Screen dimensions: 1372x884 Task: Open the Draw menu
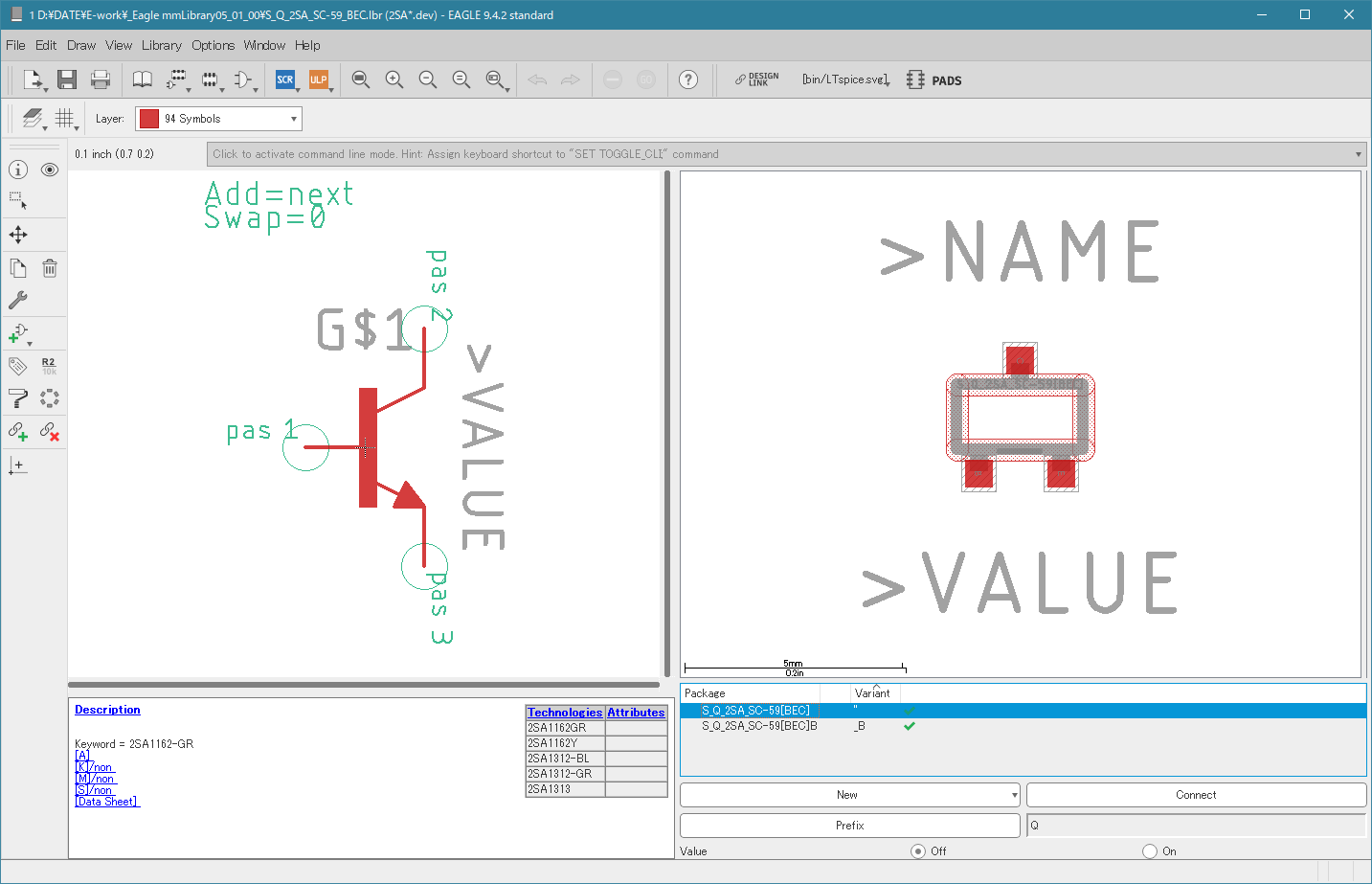81,45
